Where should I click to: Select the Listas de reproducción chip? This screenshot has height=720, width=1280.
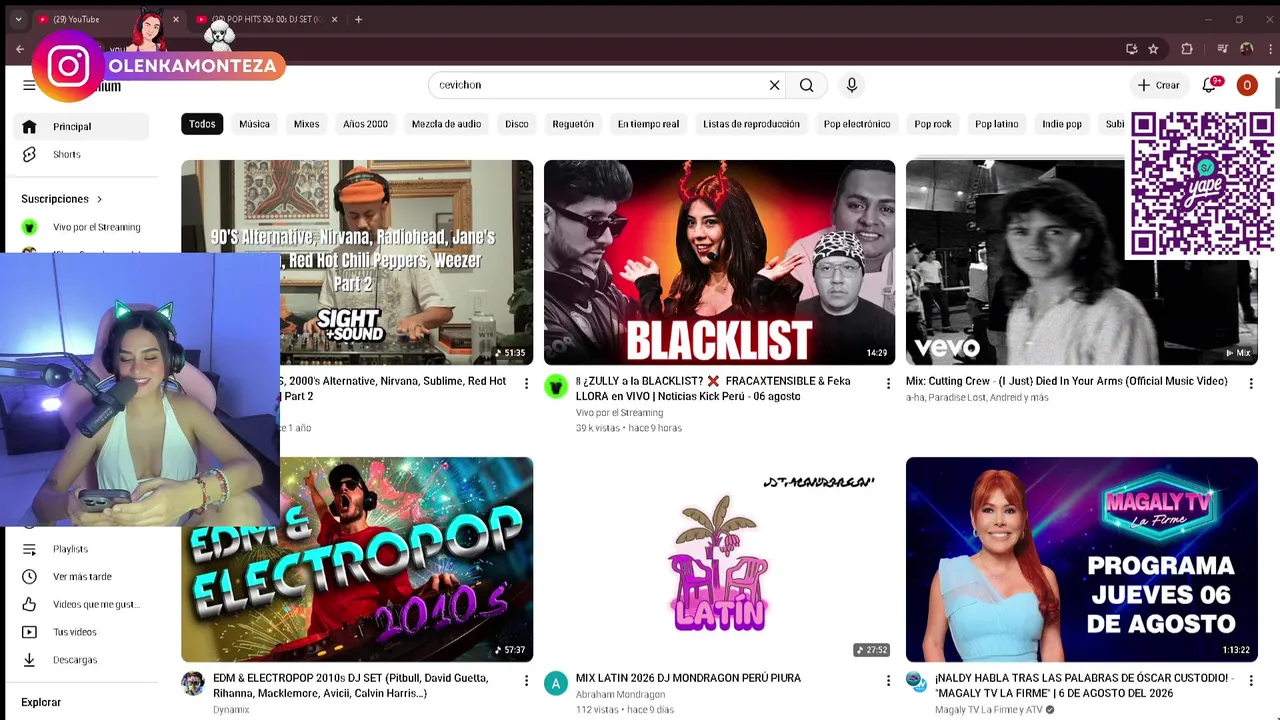(751, 124)
